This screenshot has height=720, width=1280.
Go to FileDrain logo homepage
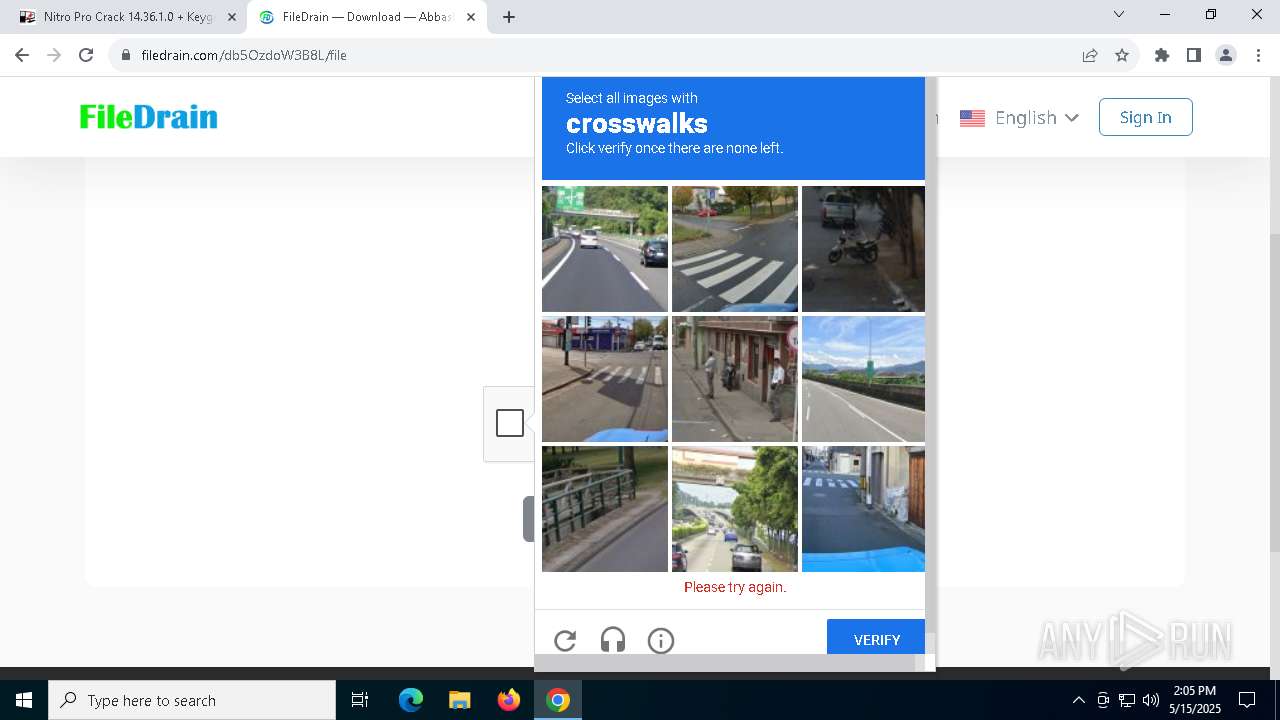[149, 117]
